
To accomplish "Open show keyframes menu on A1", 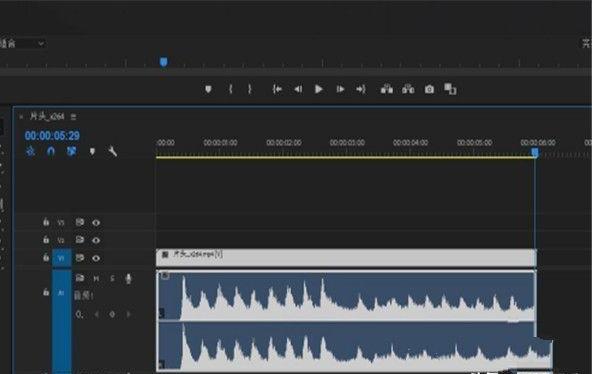I will [x=79, y=314].
